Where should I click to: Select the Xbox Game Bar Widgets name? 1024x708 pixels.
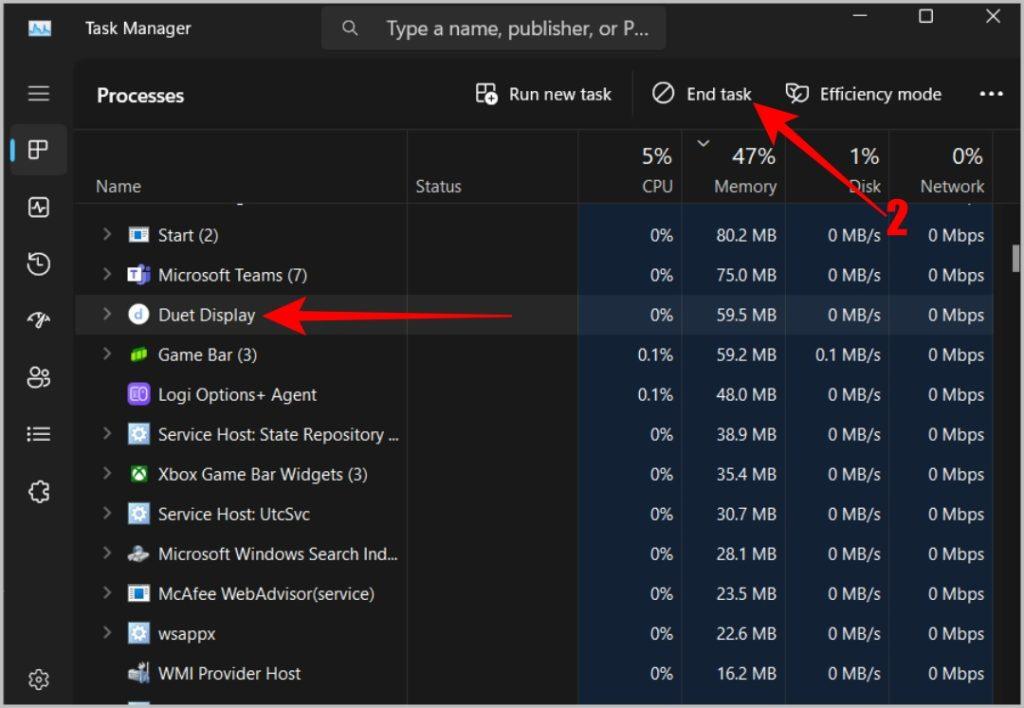pyautogui.click(x=263, y=474)
